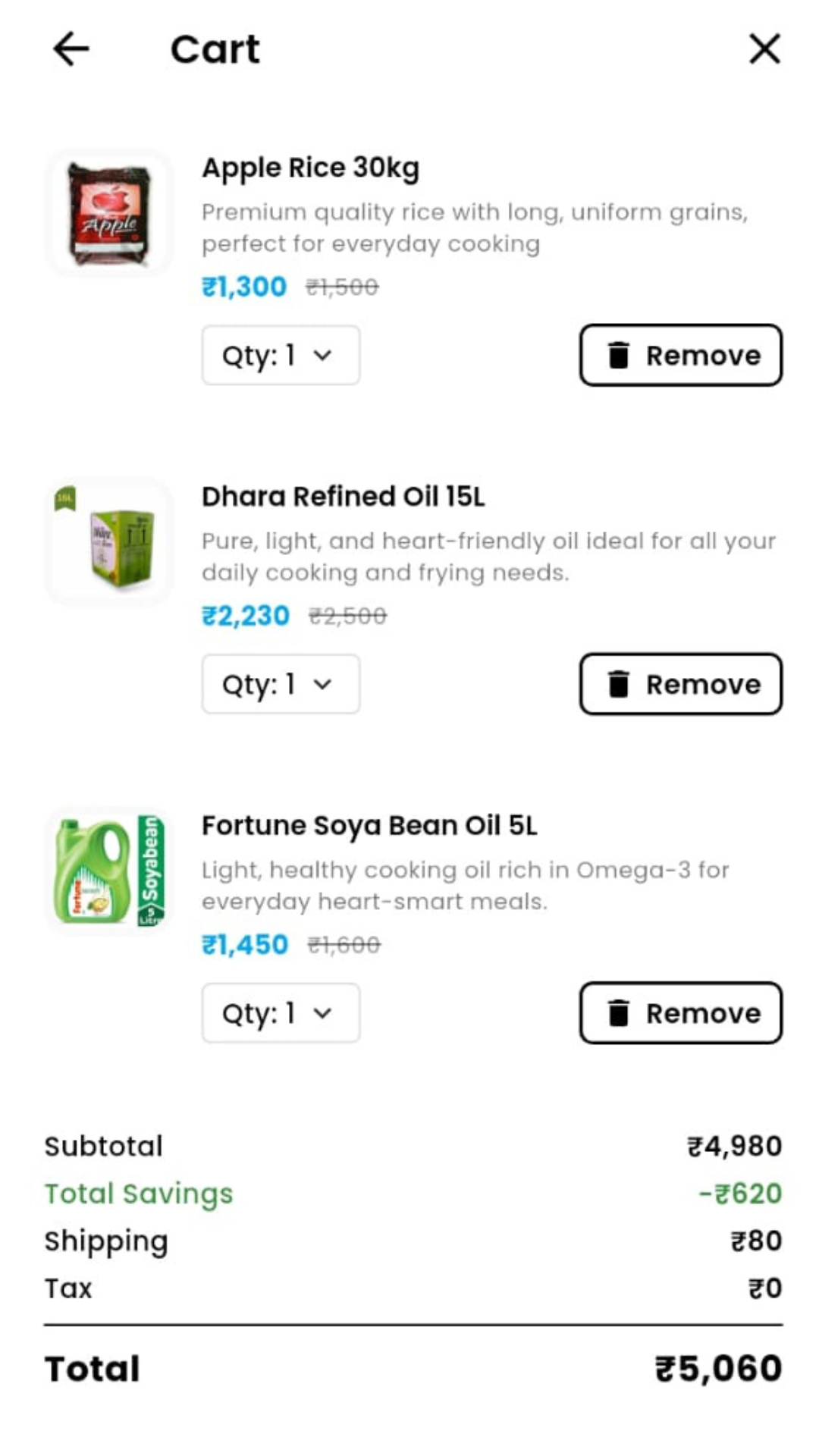Click the ₹1,300 Apple Rice price

tap(244, 287)
